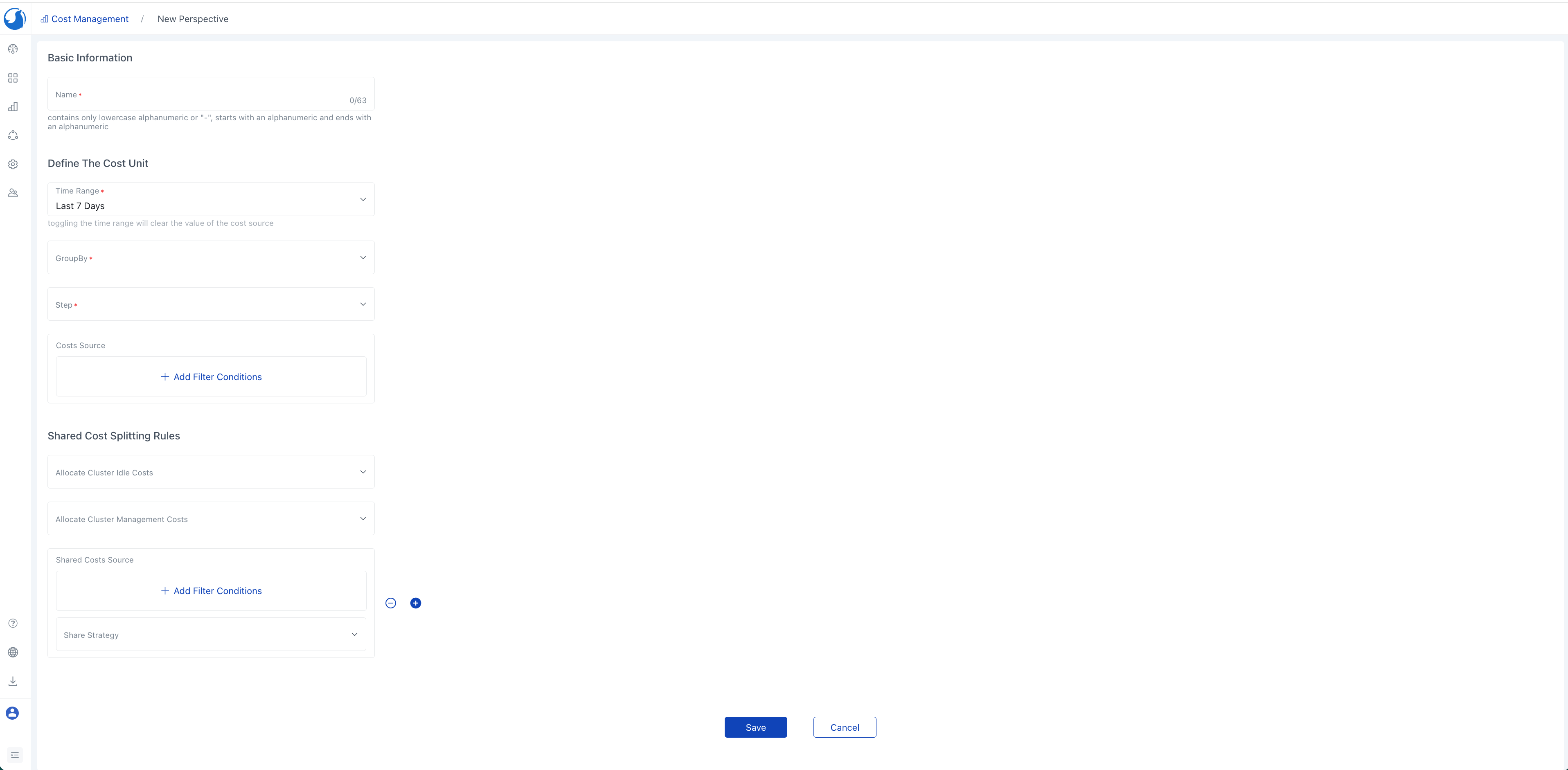1568x770 pixels.
Task: Click Cancel to discard new perspective
Action: click(x=844, y=727)
